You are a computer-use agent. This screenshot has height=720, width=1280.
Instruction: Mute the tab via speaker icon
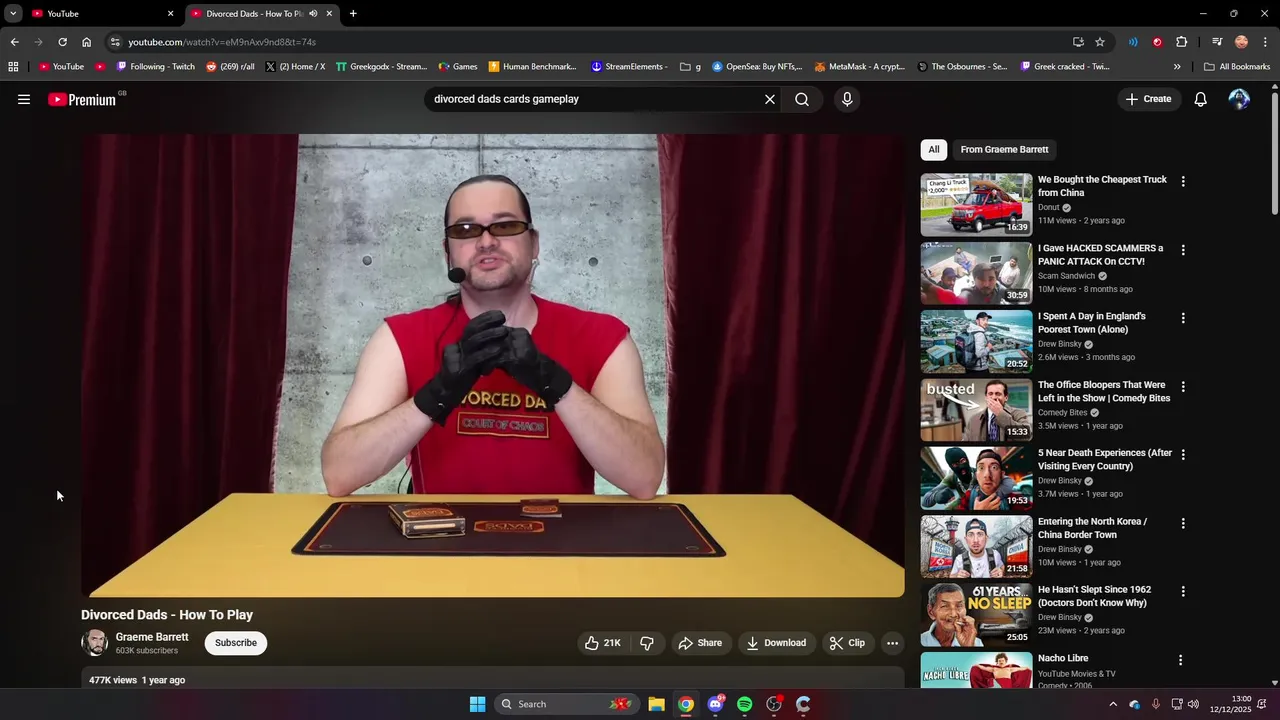pyautogui.click(x=313, y=14)
